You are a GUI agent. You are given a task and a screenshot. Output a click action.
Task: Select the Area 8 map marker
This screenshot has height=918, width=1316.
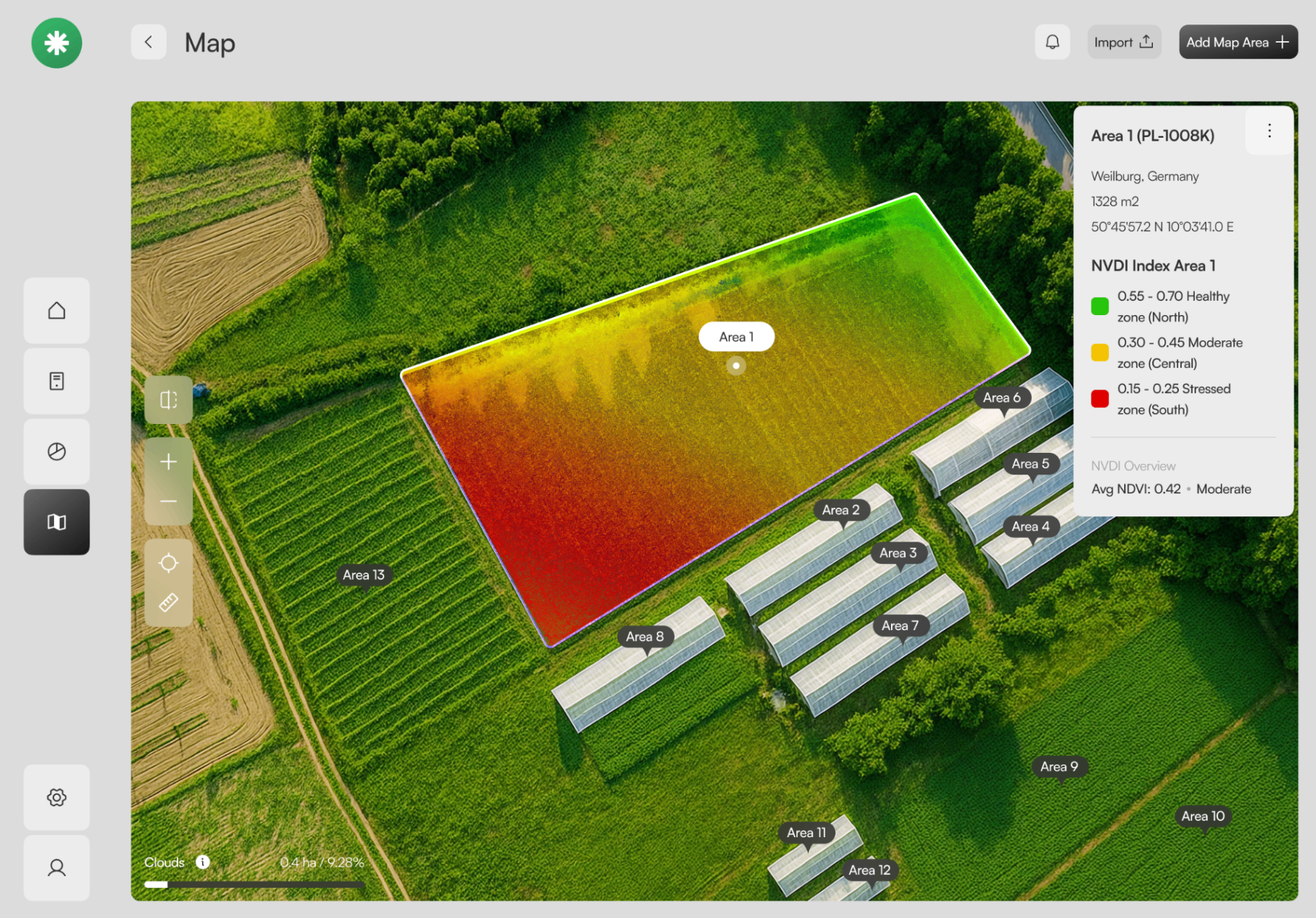pos(645,637)
